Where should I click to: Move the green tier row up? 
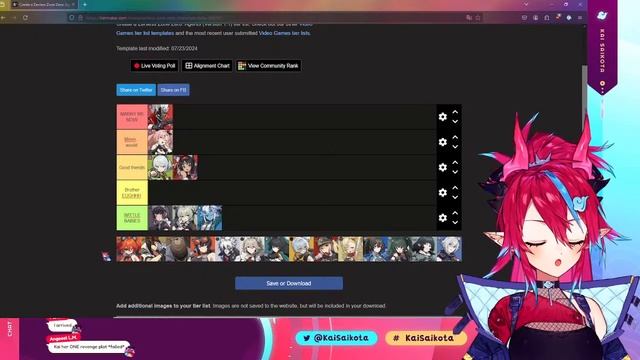(455, 213)
